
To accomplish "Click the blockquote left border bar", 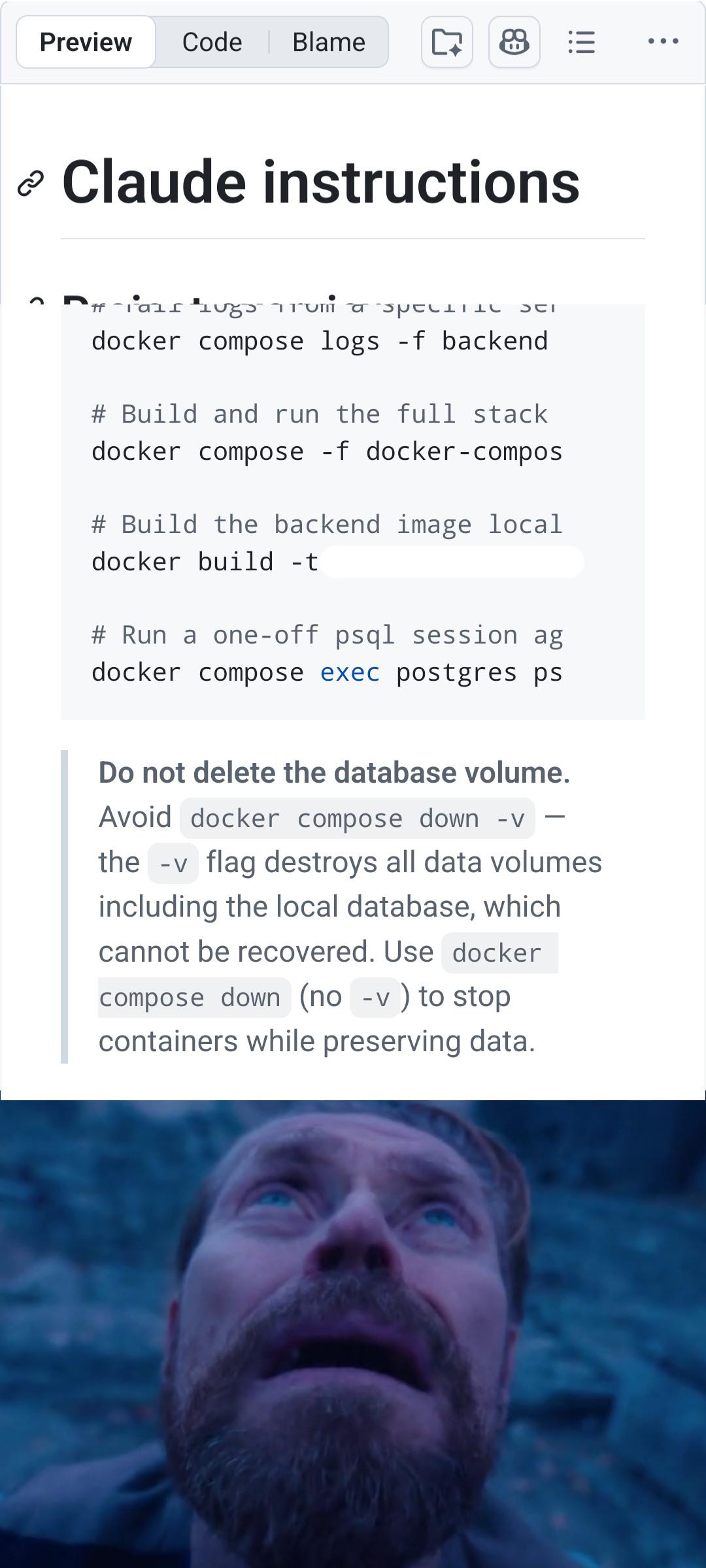I will (64, 907).
